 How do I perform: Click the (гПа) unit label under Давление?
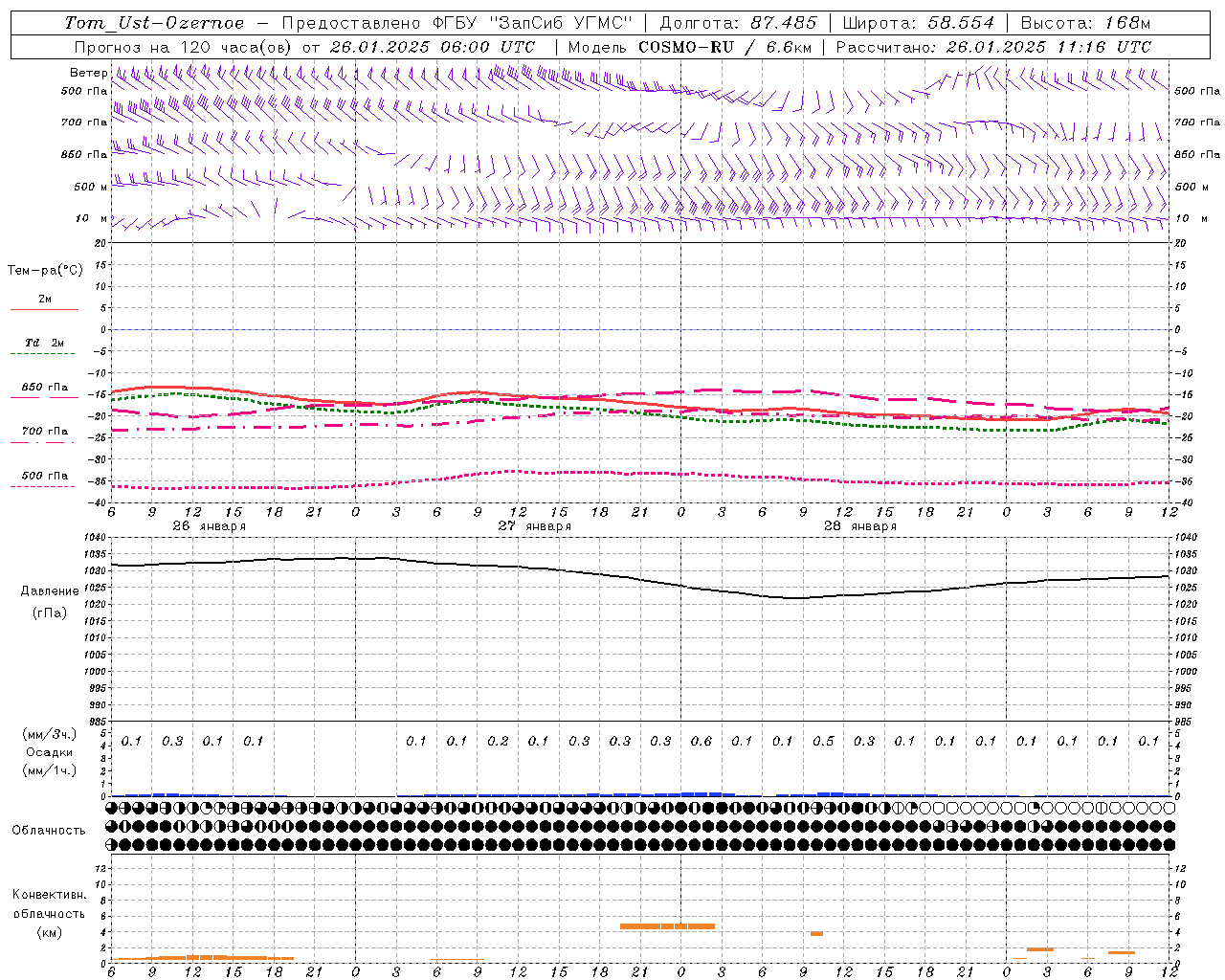click(x=50, y=612)
